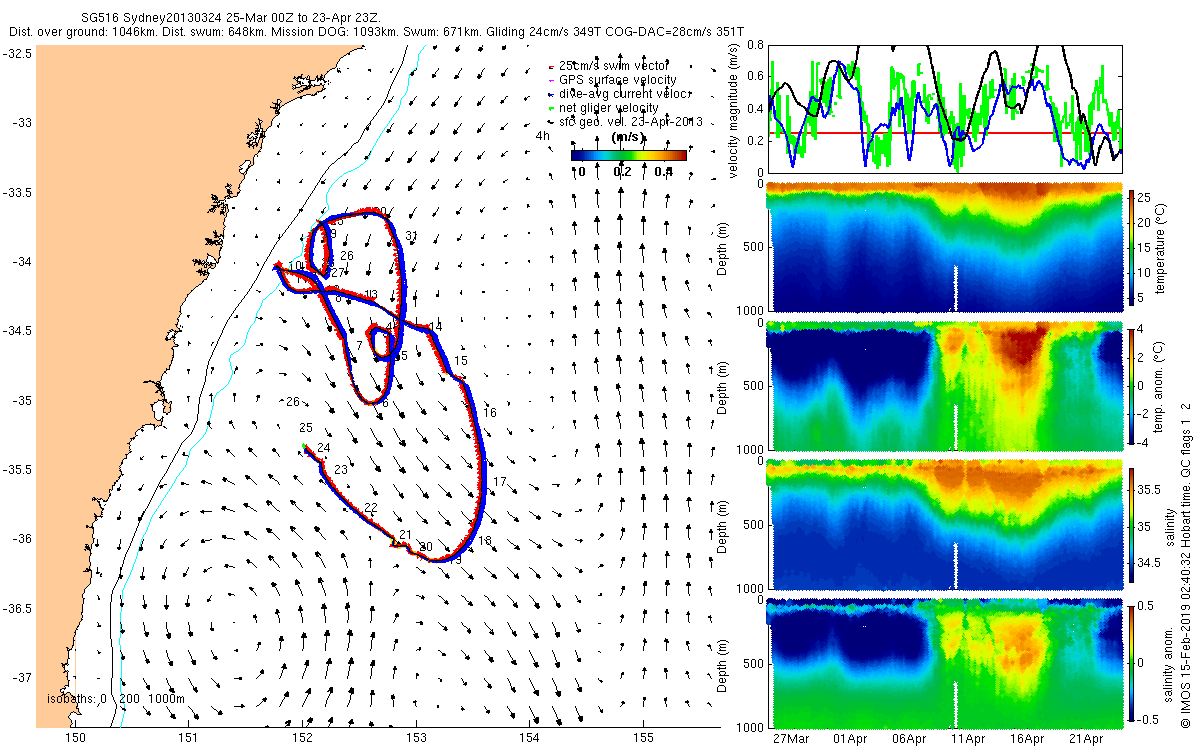Click the day '15' marker on glider track
Screen dimensions: 1200x750
461,361
